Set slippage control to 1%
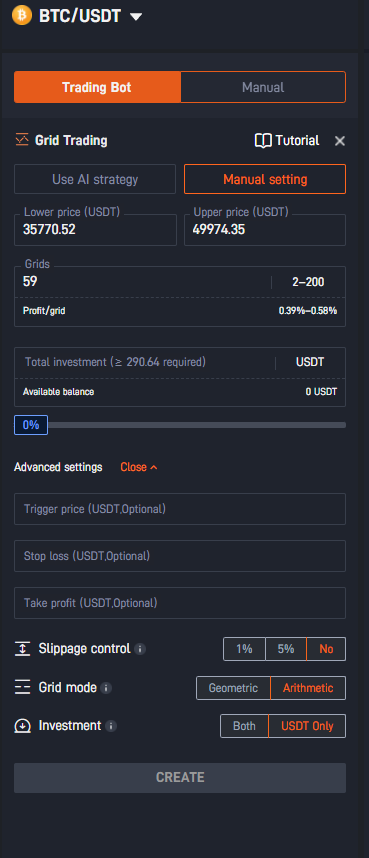The image size is (369, 858). (x=244, y=649)
